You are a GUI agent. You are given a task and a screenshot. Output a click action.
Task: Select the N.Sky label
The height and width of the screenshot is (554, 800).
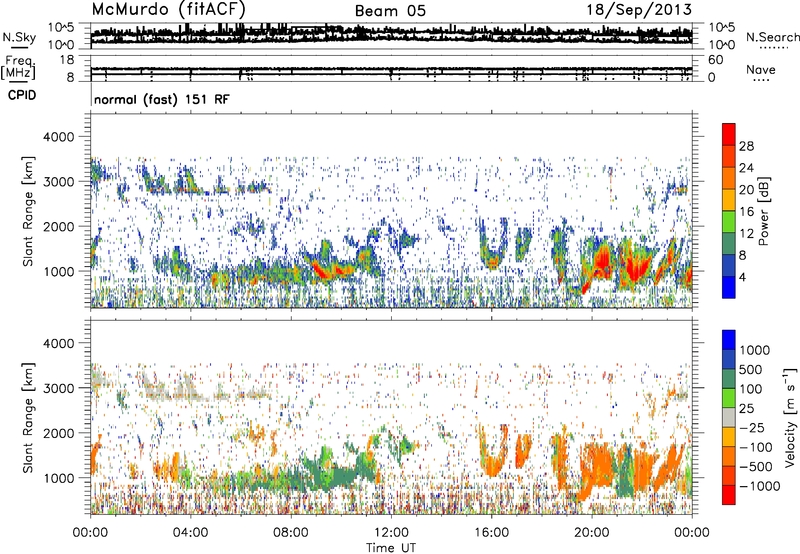(19, 37)
